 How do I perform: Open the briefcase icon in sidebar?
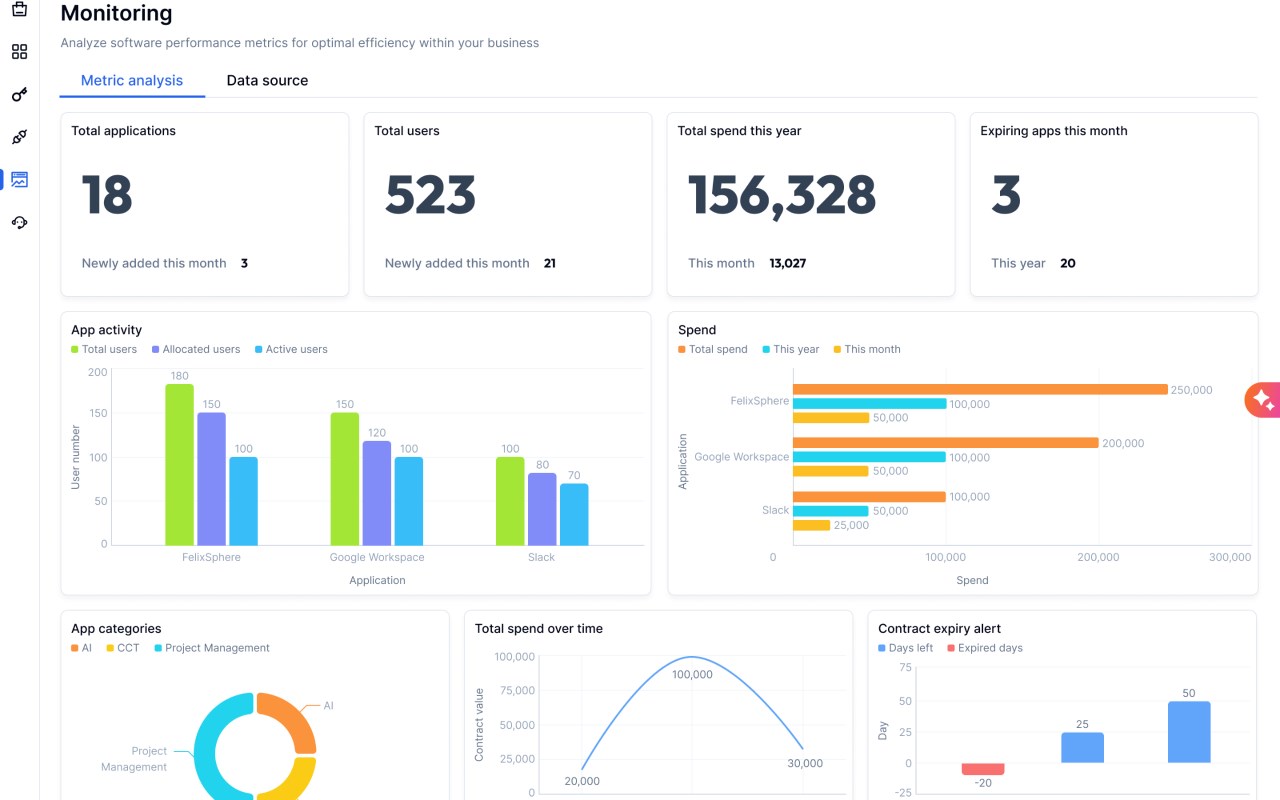19,9
